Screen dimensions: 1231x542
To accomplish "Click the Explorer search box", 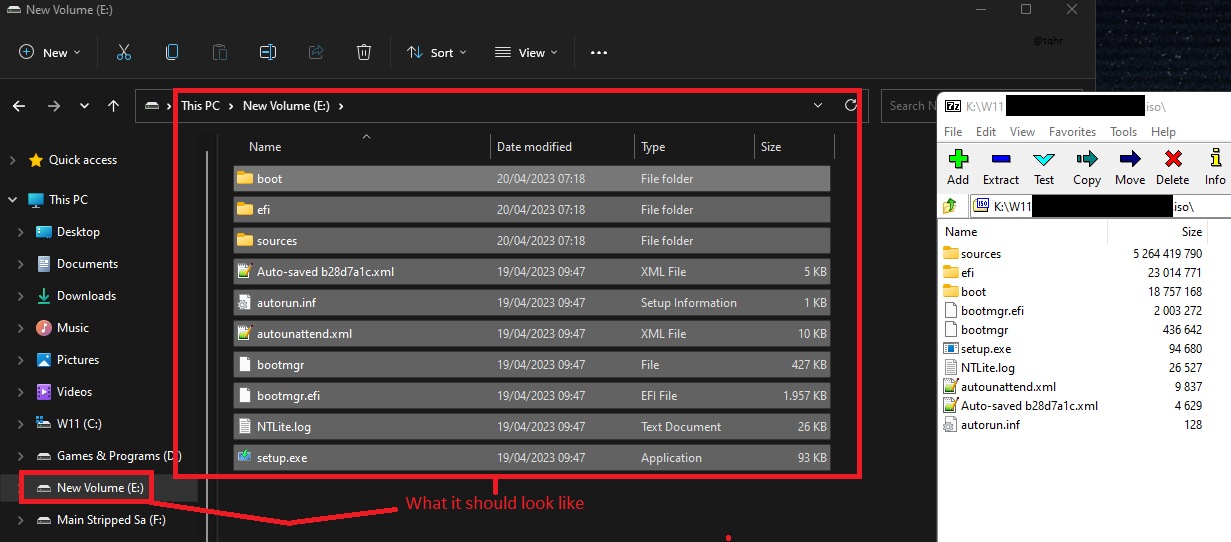I will coord(908,106).
